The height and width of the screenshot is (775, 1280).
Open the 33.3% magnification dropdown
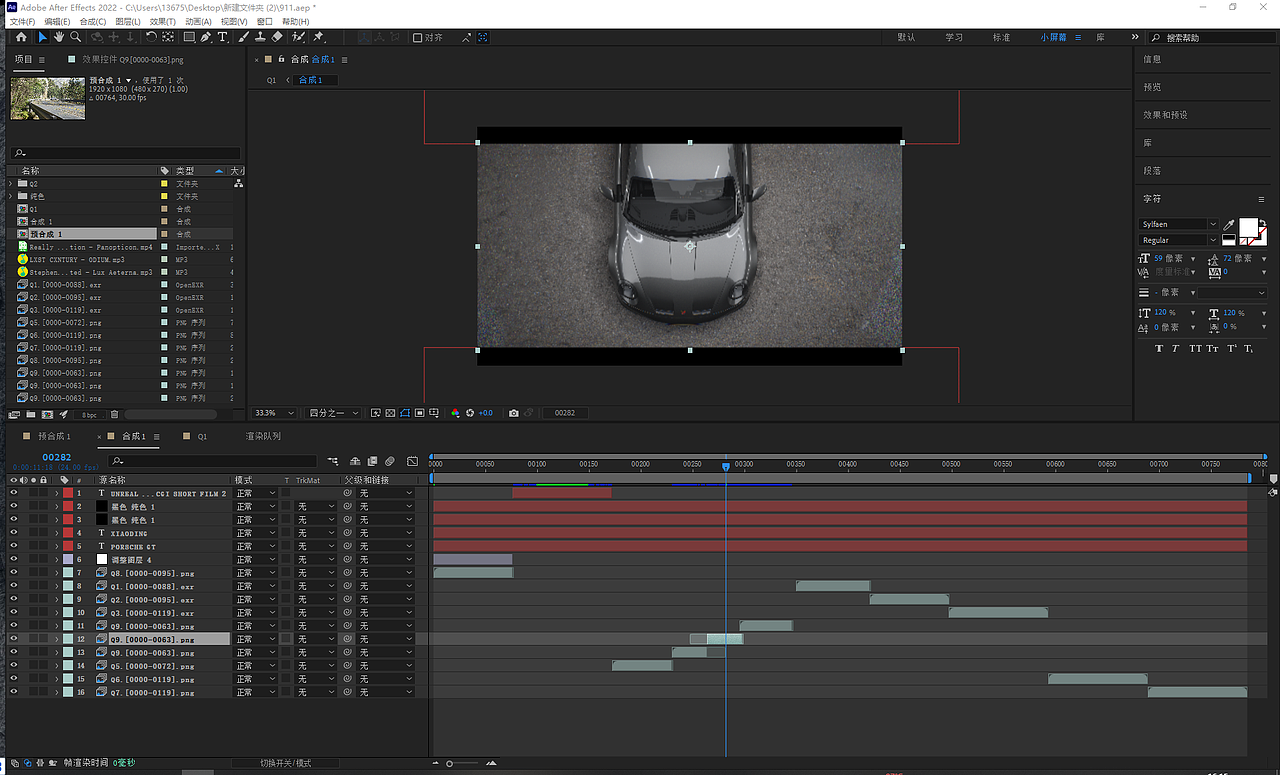click(275, 413)
